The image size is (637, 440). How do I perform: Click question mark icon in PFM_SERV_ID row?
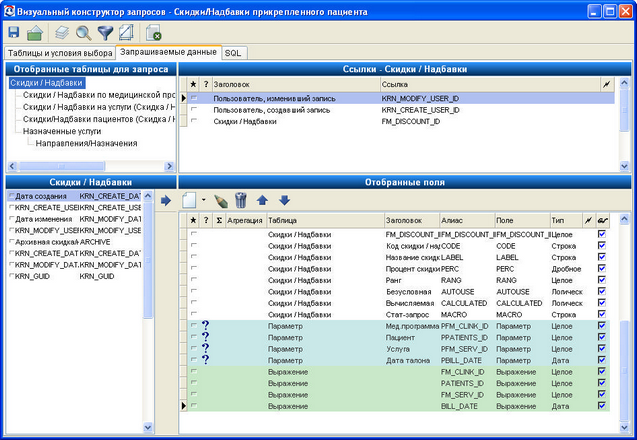[206, 348]
